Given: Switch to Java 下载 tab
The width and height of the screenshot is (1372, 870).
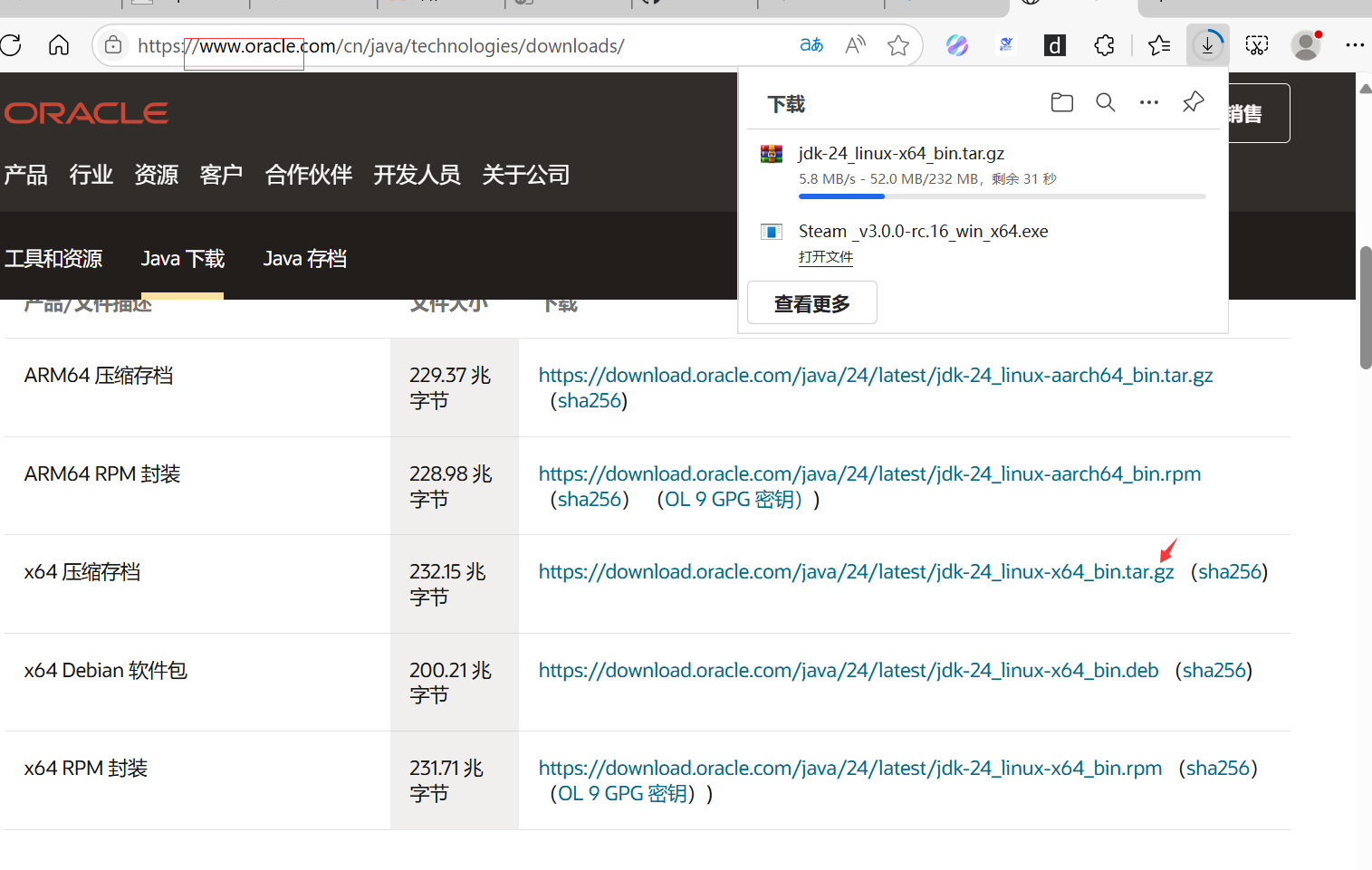Looking at the screenshot, I should [183, 259].
